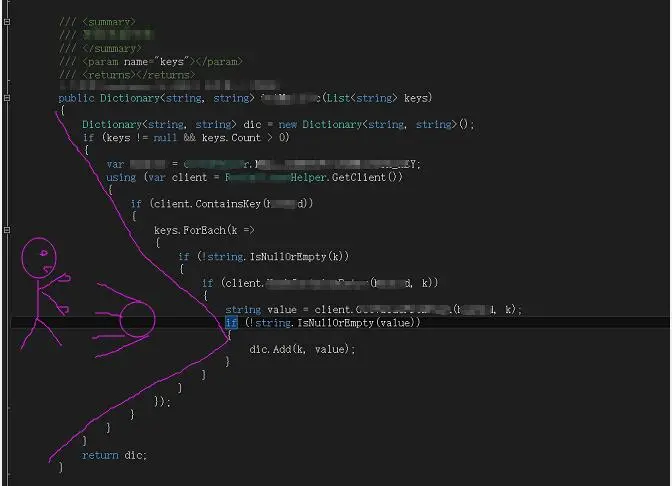The height and width of the screenshot is (486, 672).
Task: Collapse the keys.ForEach lambda outline
Action: (7, 230)
